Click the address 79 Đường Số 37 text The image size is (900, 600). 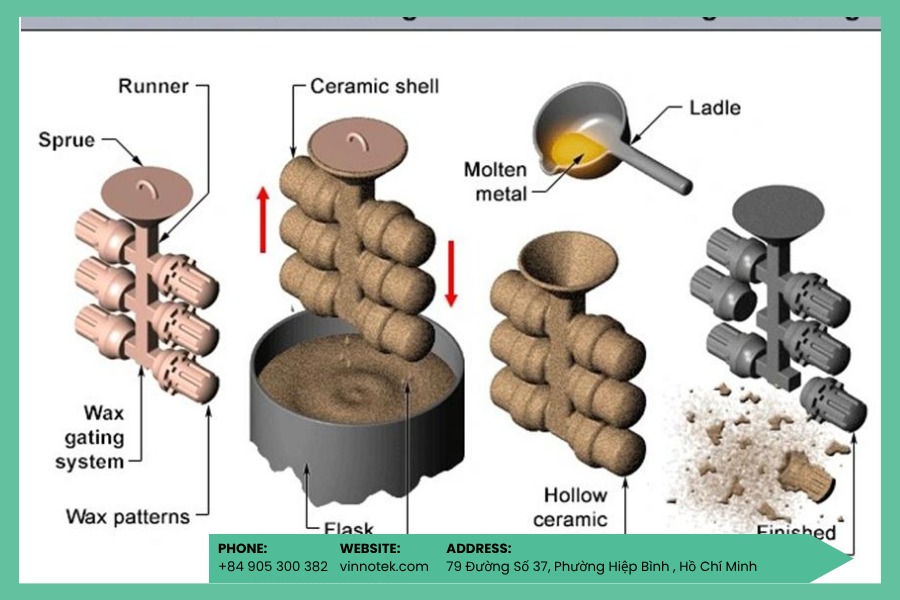tap(602, 567)
